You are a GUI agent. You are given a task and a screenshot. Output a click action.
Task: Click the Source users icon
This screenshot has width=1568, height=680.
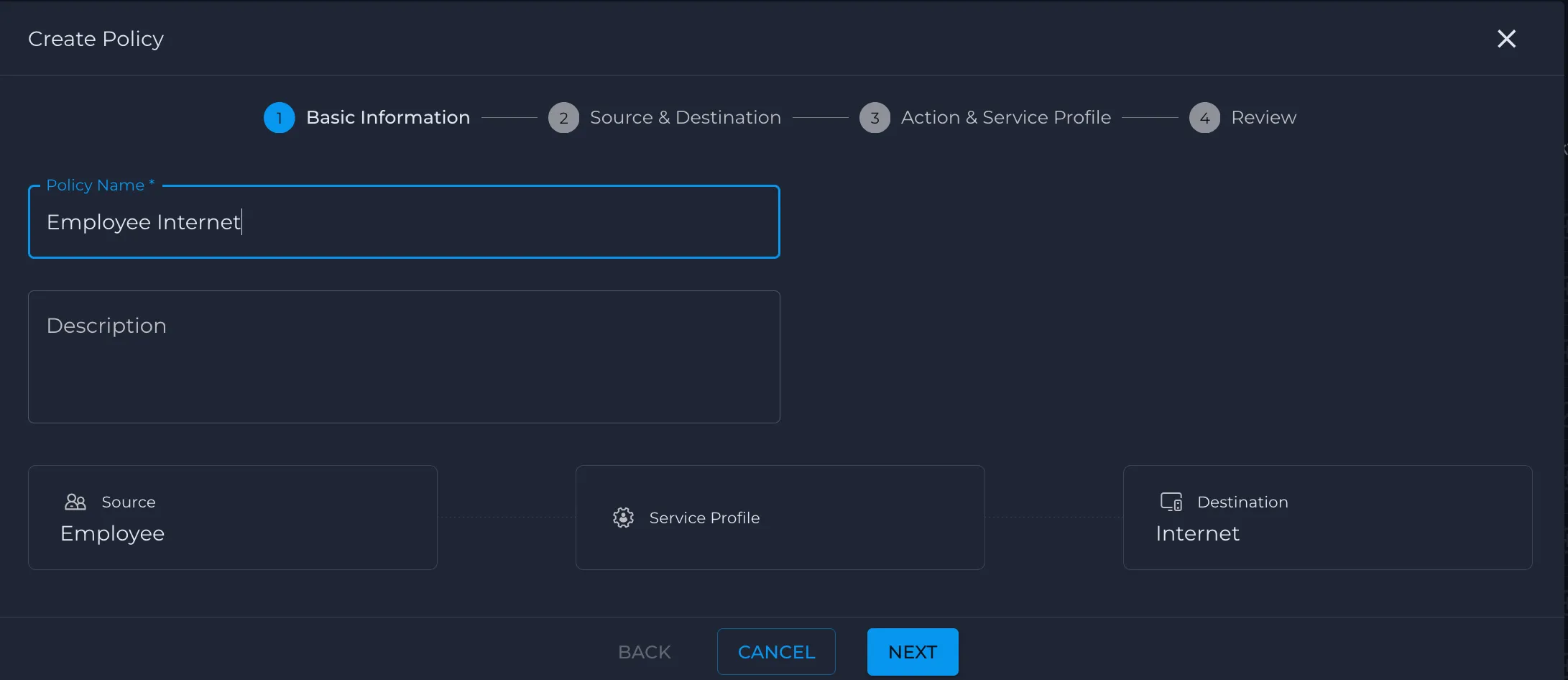tap(75, 502)
